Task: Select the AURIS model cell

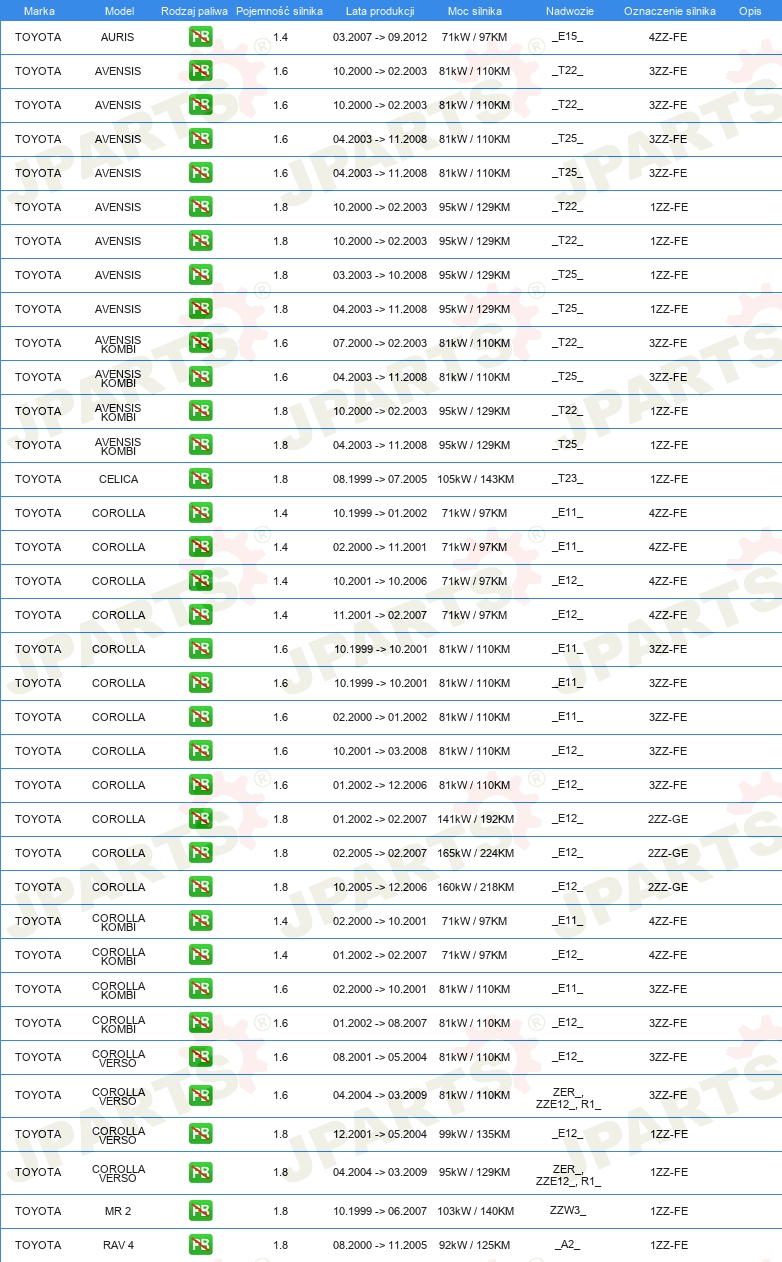Action: point(118,37)
